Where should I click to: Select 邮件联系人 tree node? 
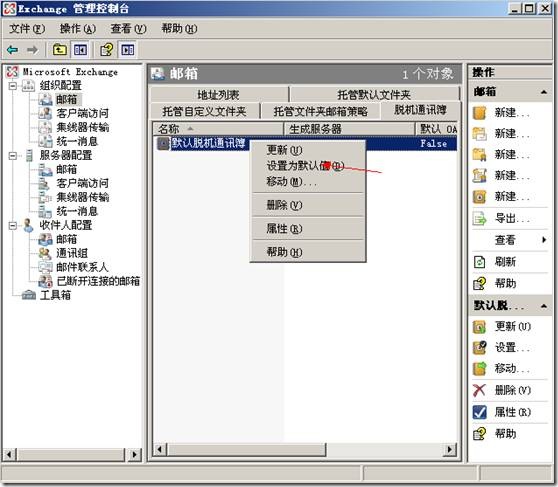click(x=82, y=267)
